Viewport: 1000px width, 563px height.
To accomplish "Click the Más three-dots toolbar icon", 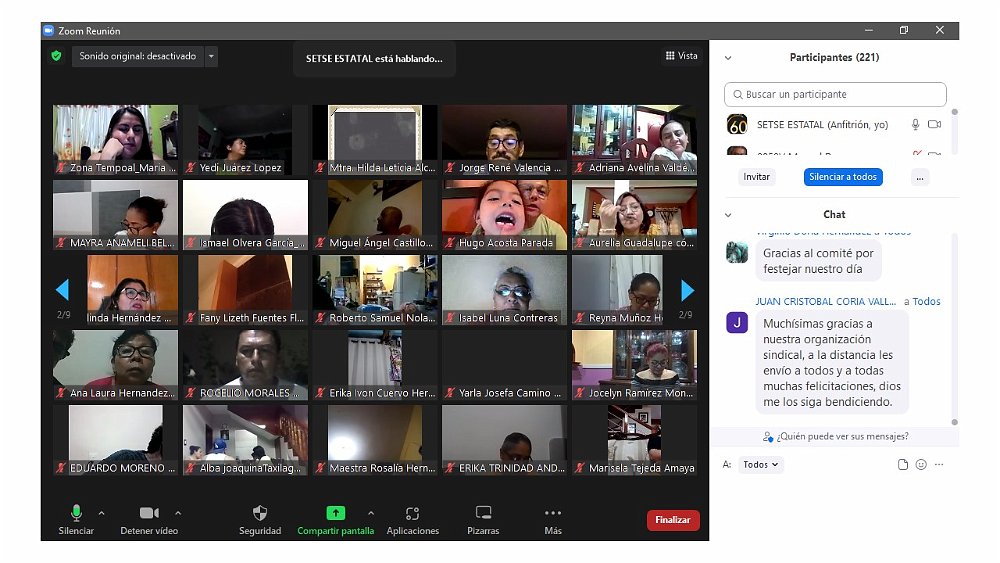I will pos(553,514).
